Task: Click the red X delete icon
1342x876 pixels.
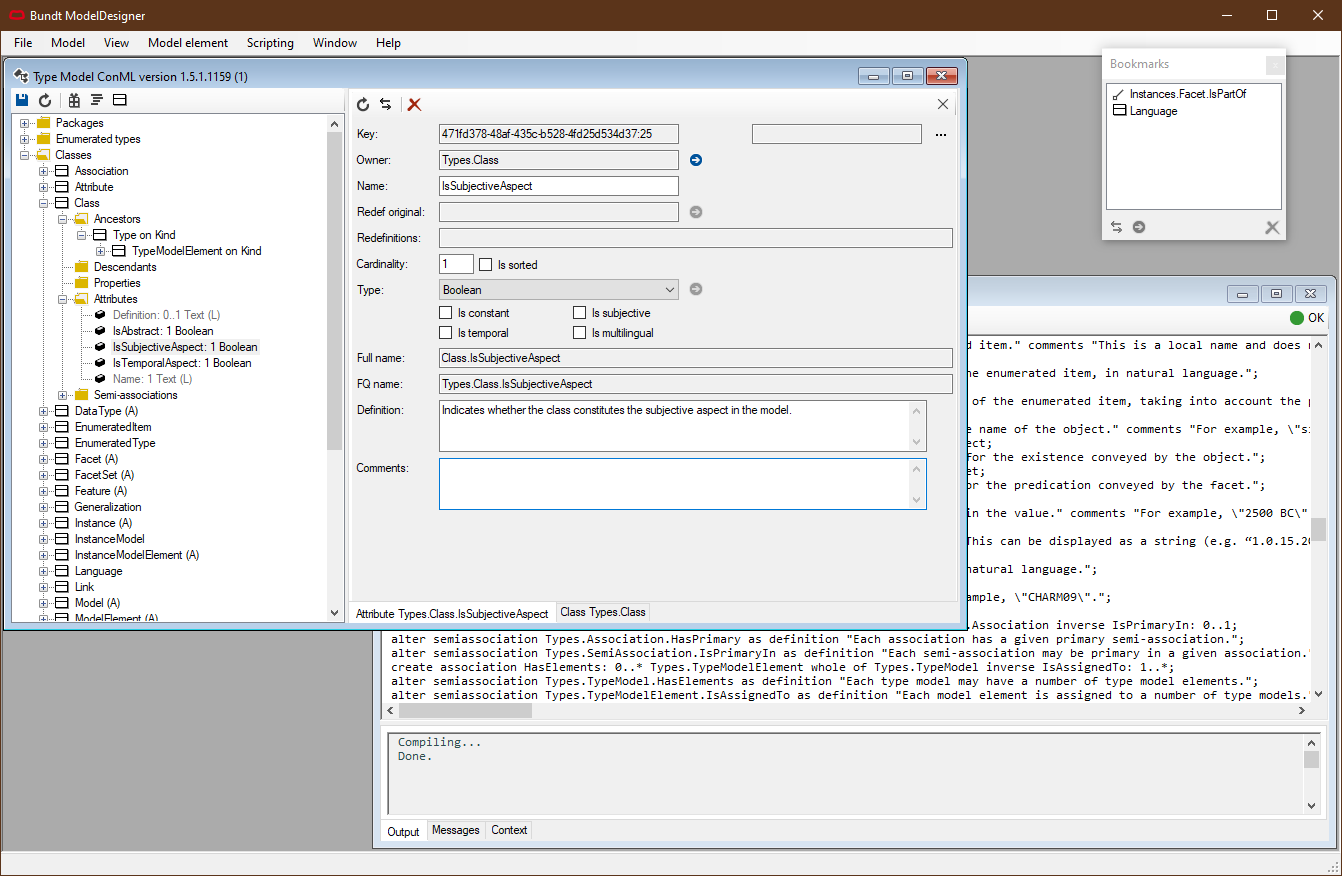Action: point(414,104)
